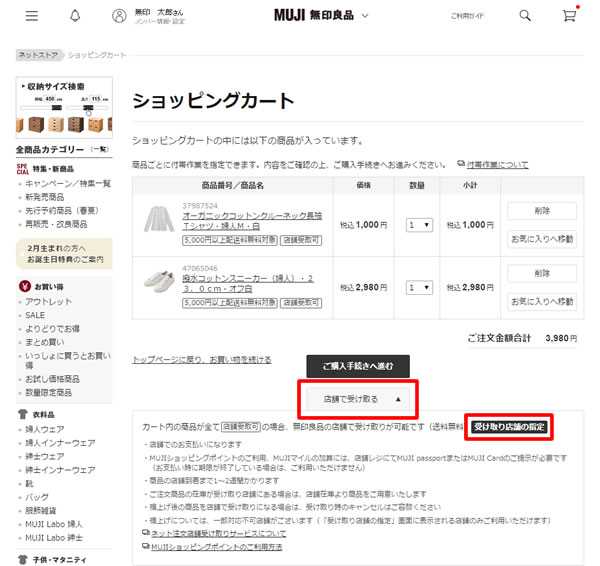This screenshot has width=600, height=566.
Task: Adjust the storage size search slider
Action: tap(88, 108)
